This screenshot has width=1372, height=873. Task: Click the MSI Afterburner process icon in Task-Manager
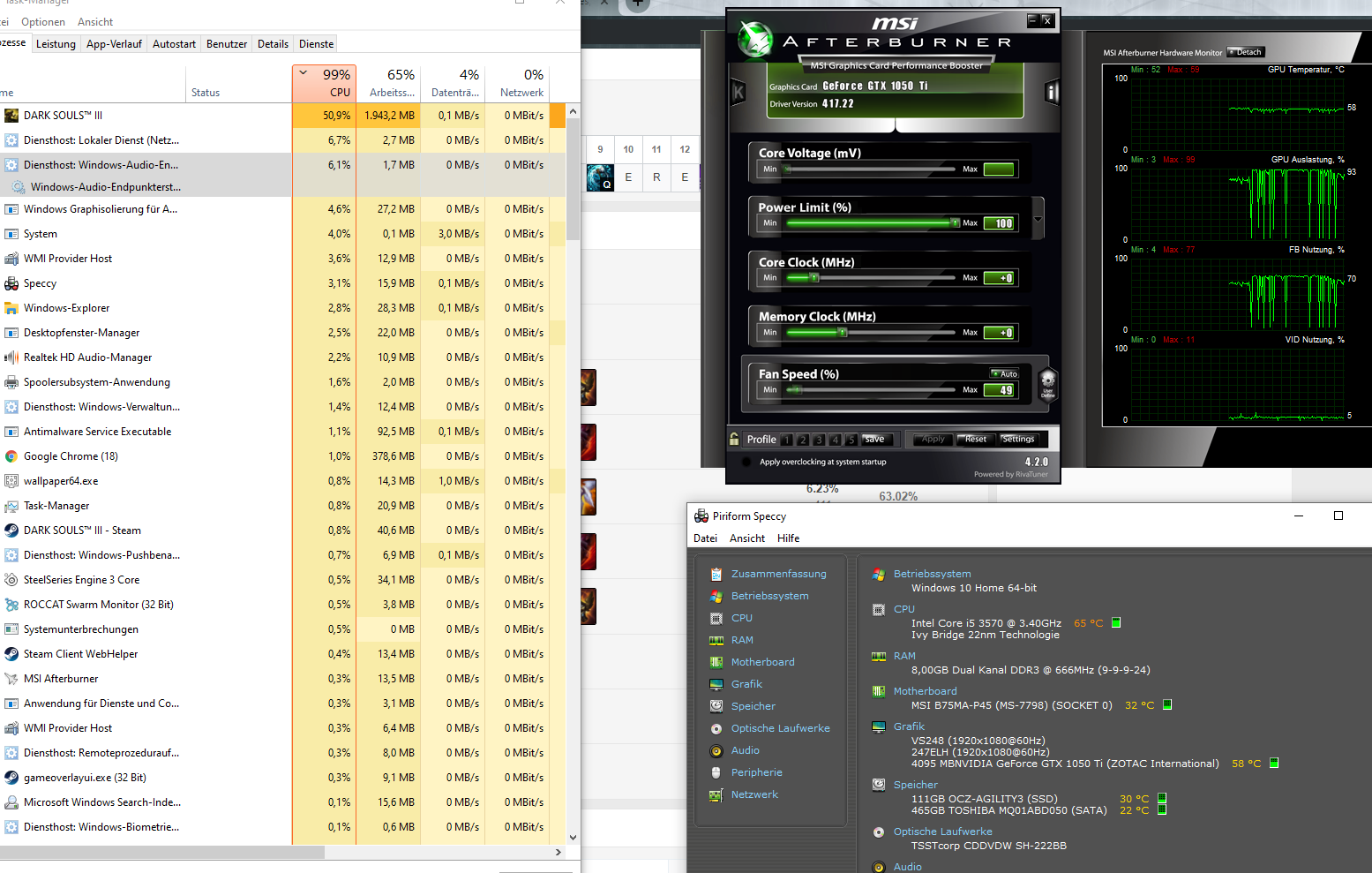(x=11, y=679)
